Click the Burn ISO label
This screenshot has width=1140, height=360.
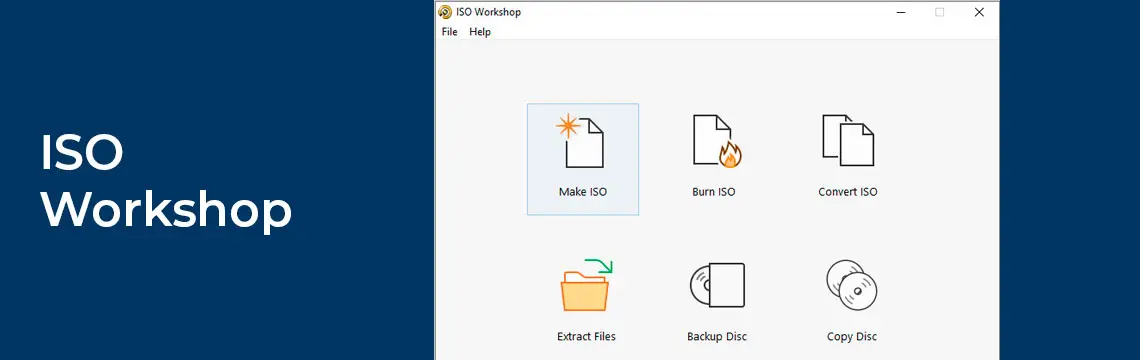[713, 192]
